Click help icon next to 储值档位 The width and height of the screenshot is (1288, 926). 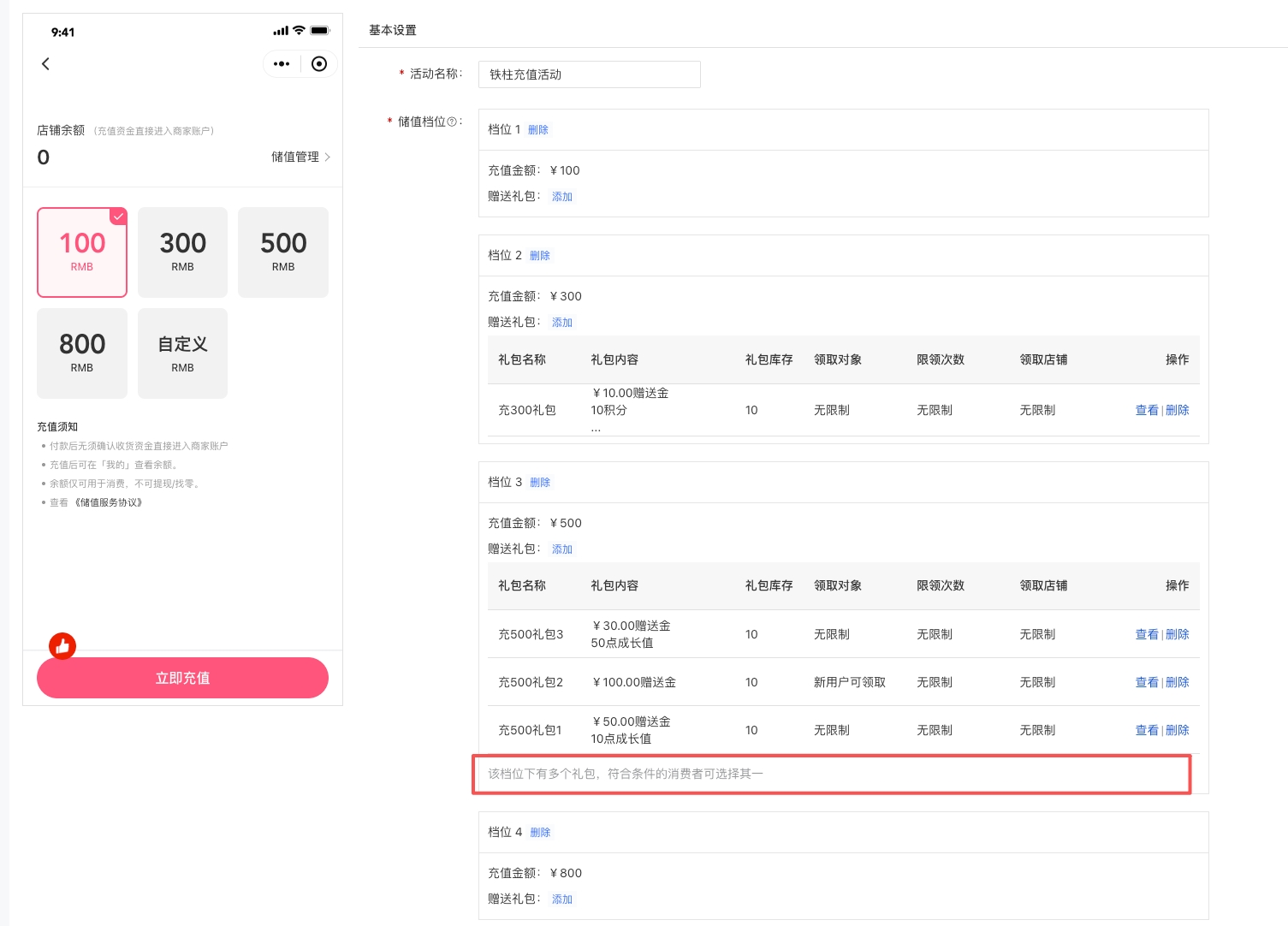point(452,122)
